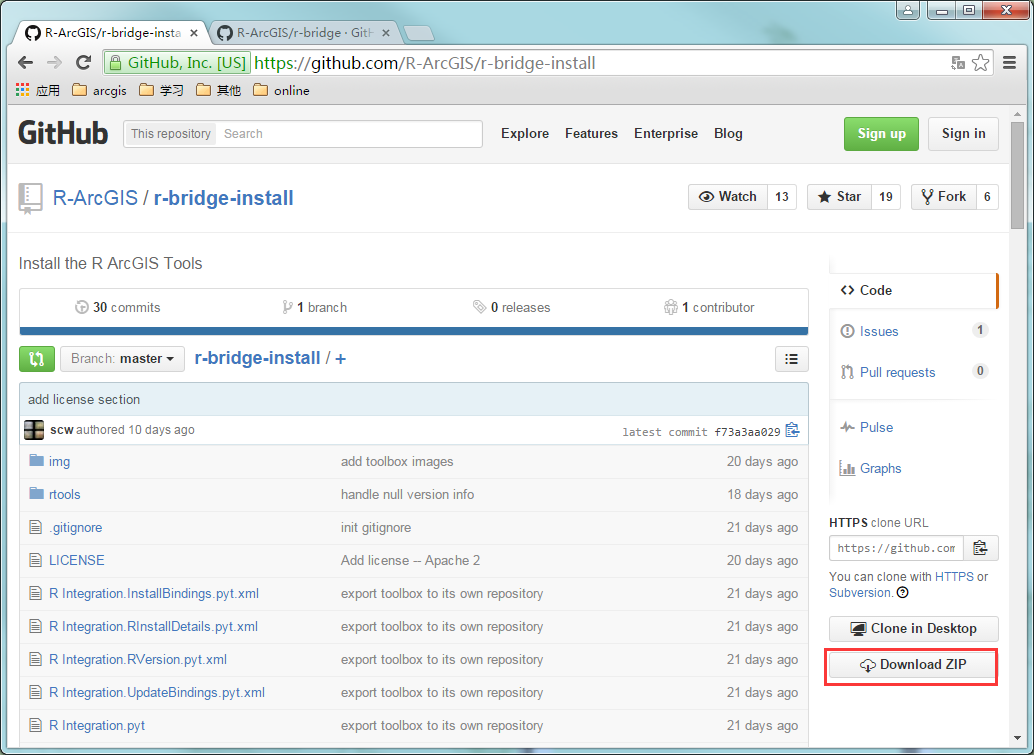Image resolution: width=1034 pixels, height=755 pixels.
Task: Click the 30 commits link
Action: click(118, 307)
